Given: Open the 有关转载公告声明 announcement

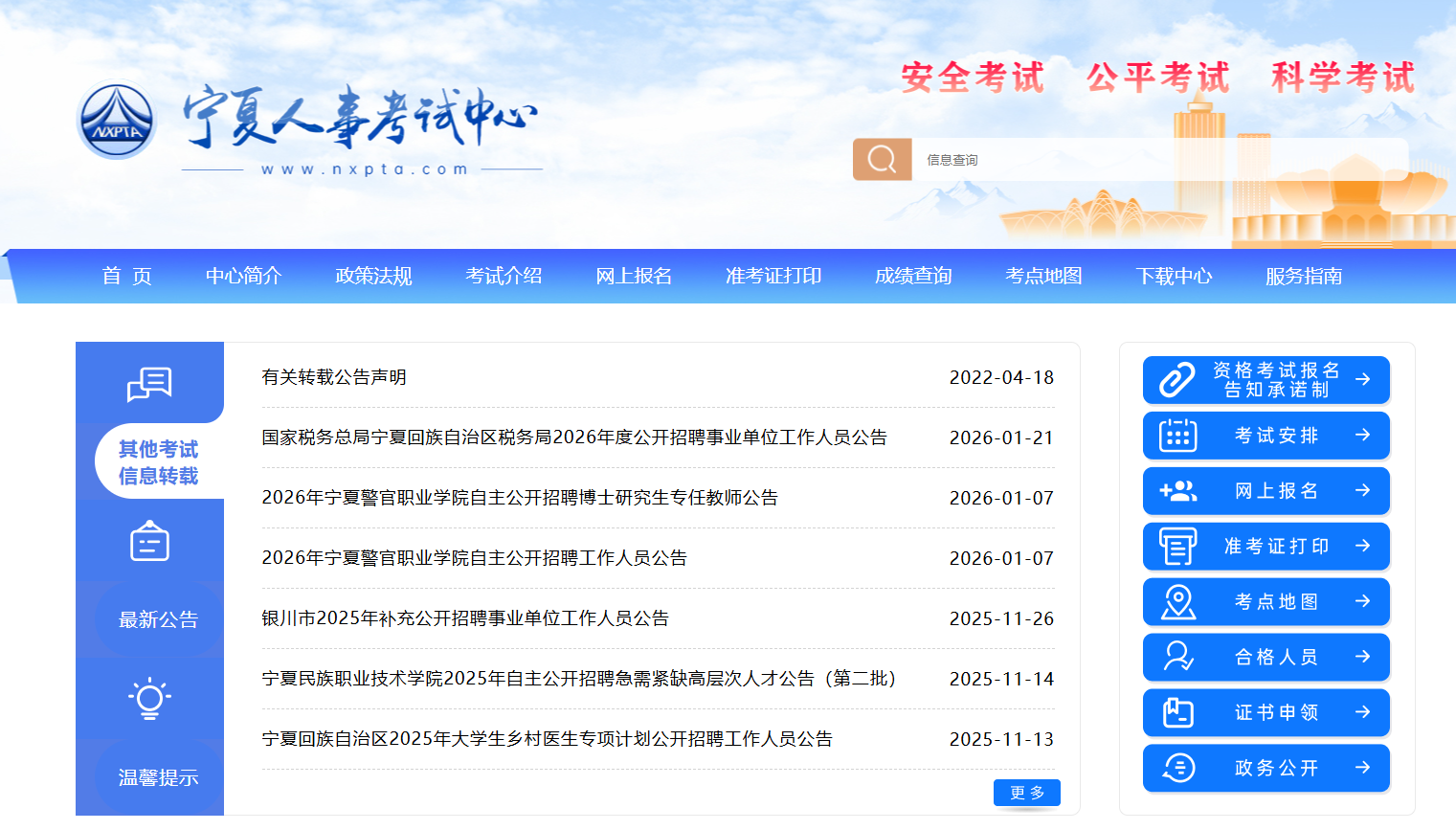Looking at the screenshot, I should point(334,377).
